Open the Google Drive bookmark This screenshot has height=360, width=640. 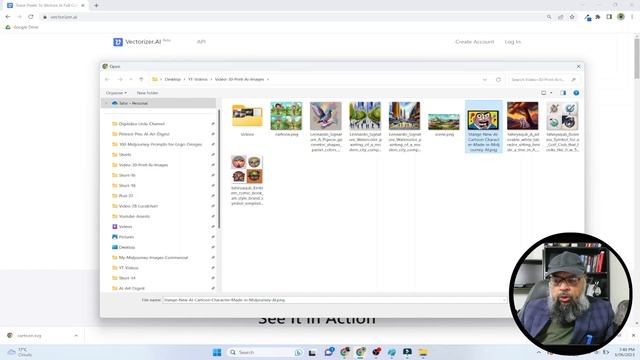point(22,27)
